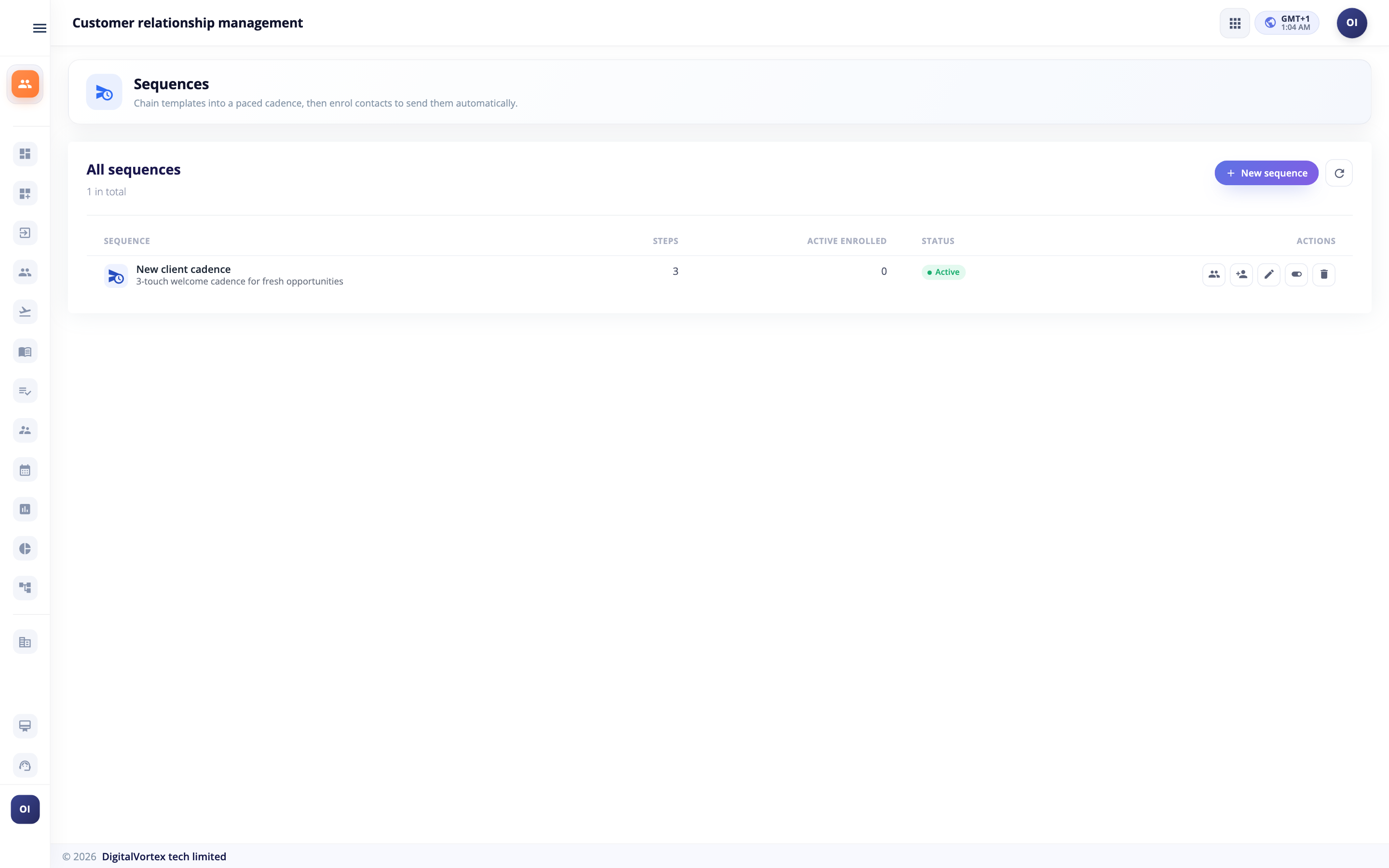Open the certificate display icon in sidebar
The width and height of the screenshot is (1389, 868).
(25, 726)
